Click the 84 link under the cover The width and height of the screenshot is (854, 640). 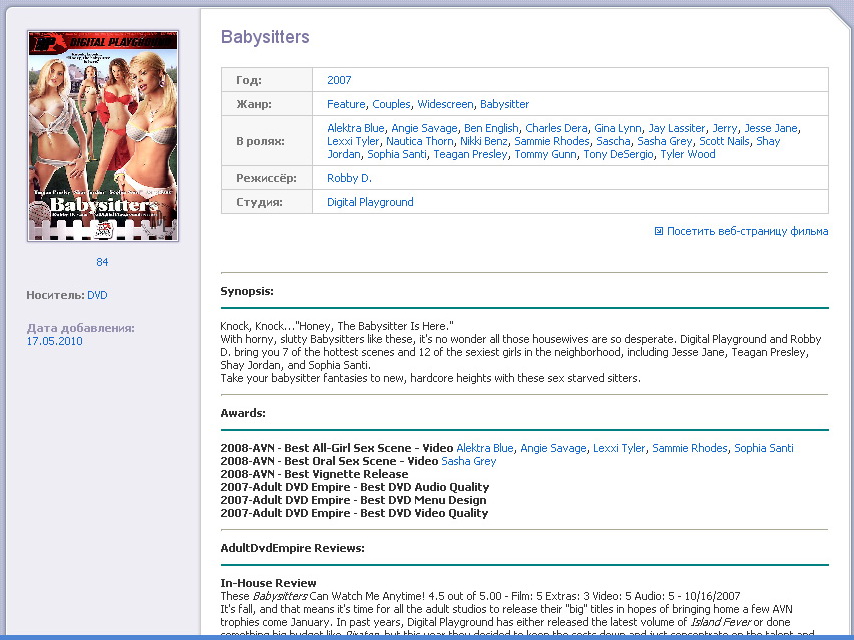102,262
